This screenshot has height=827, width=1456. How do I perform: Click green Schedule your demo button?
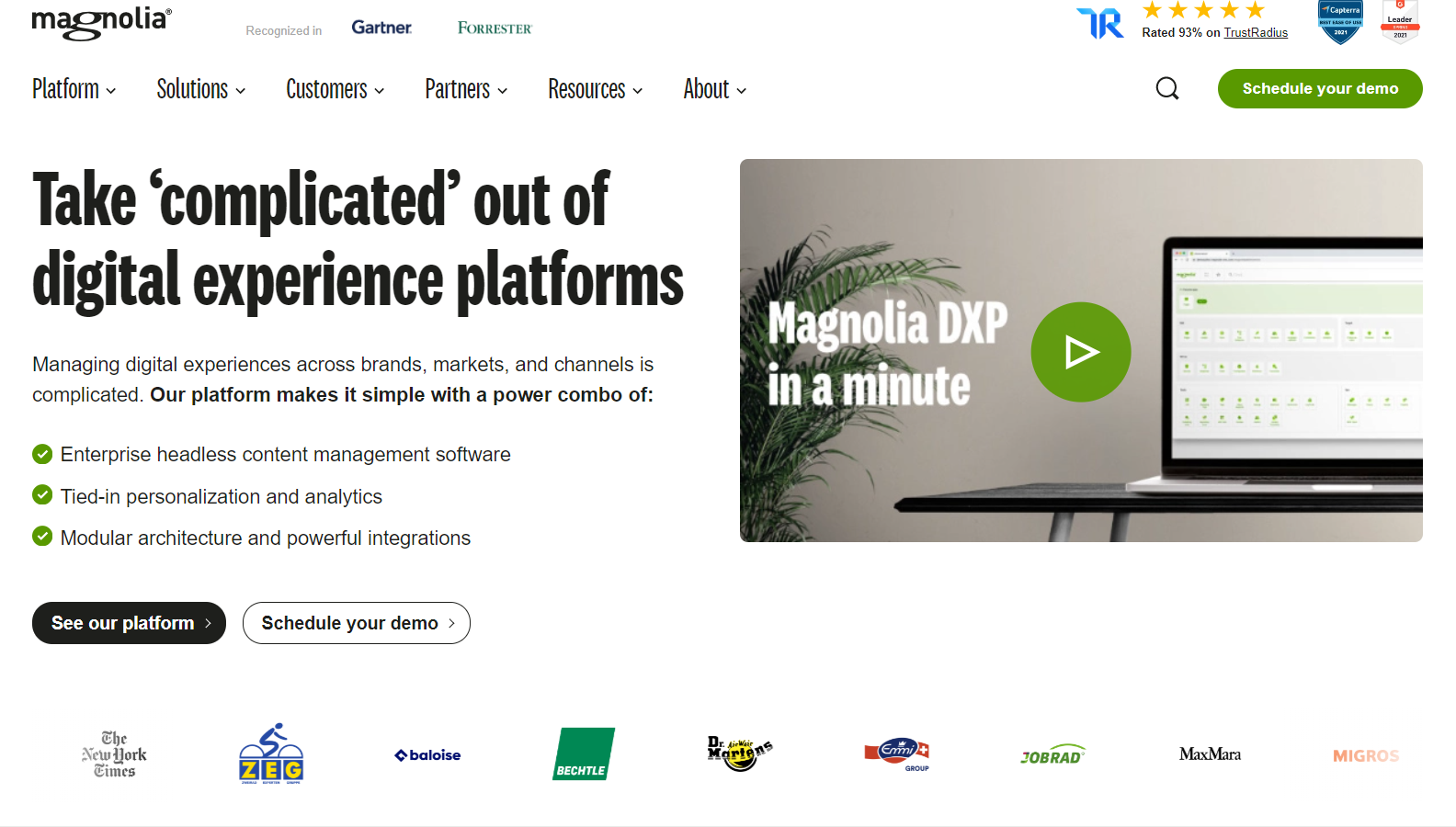1320,88
